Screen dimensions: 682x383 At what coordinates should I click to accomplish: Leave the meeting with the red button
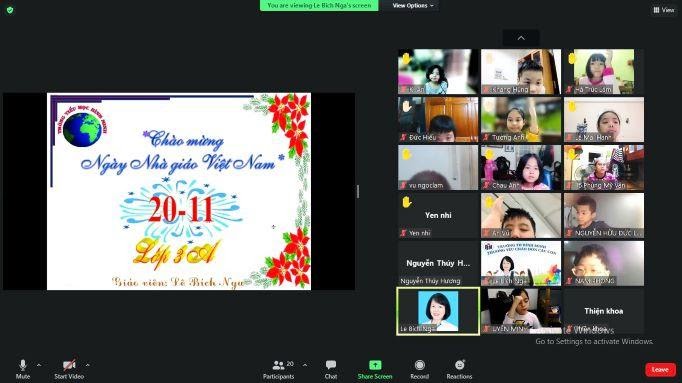click(x=660, y=370)
